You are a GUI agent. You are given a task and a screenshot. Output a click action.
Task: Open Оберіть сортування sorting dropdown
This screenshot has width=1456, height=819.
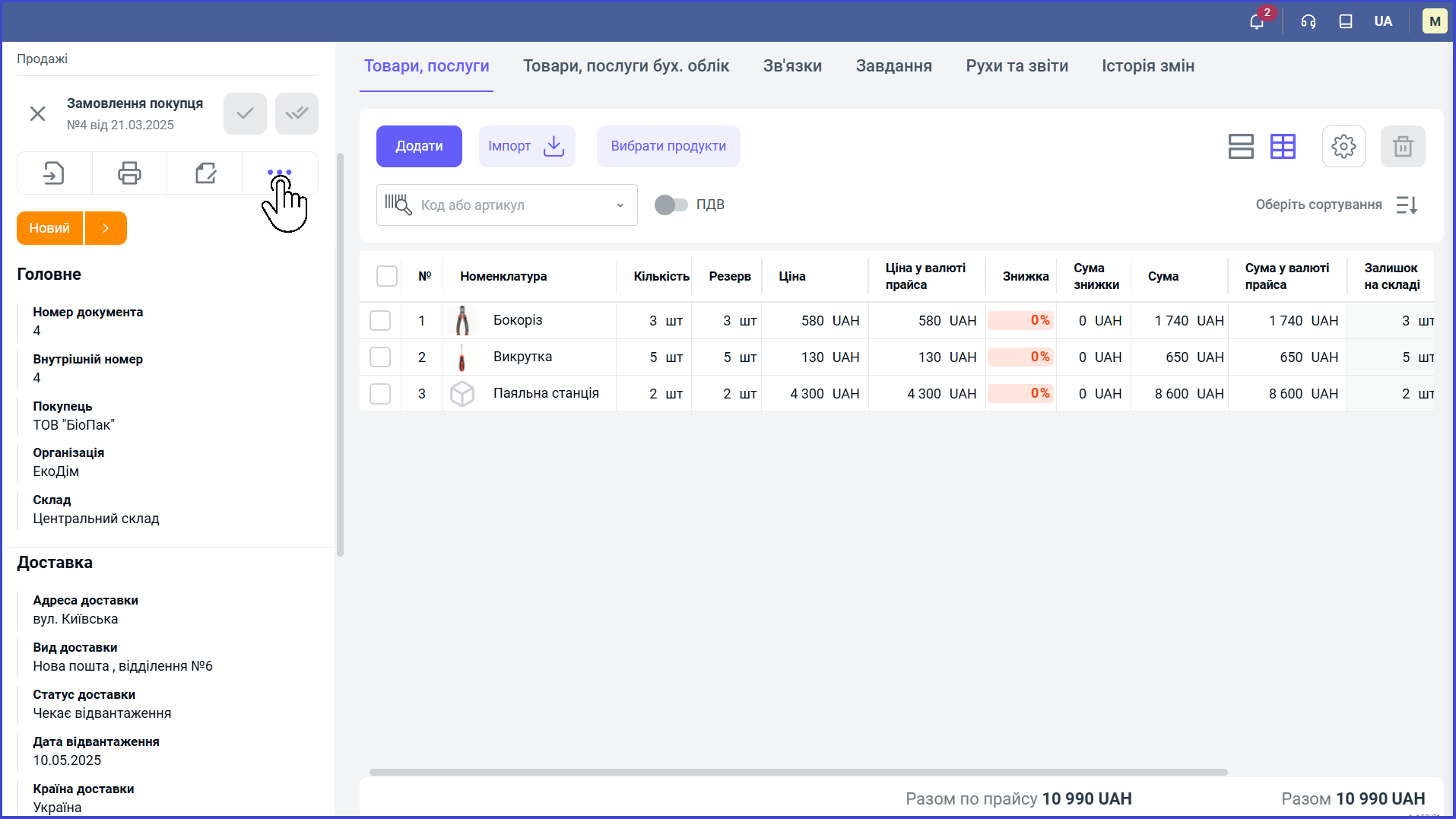[x=1318, y=205]
